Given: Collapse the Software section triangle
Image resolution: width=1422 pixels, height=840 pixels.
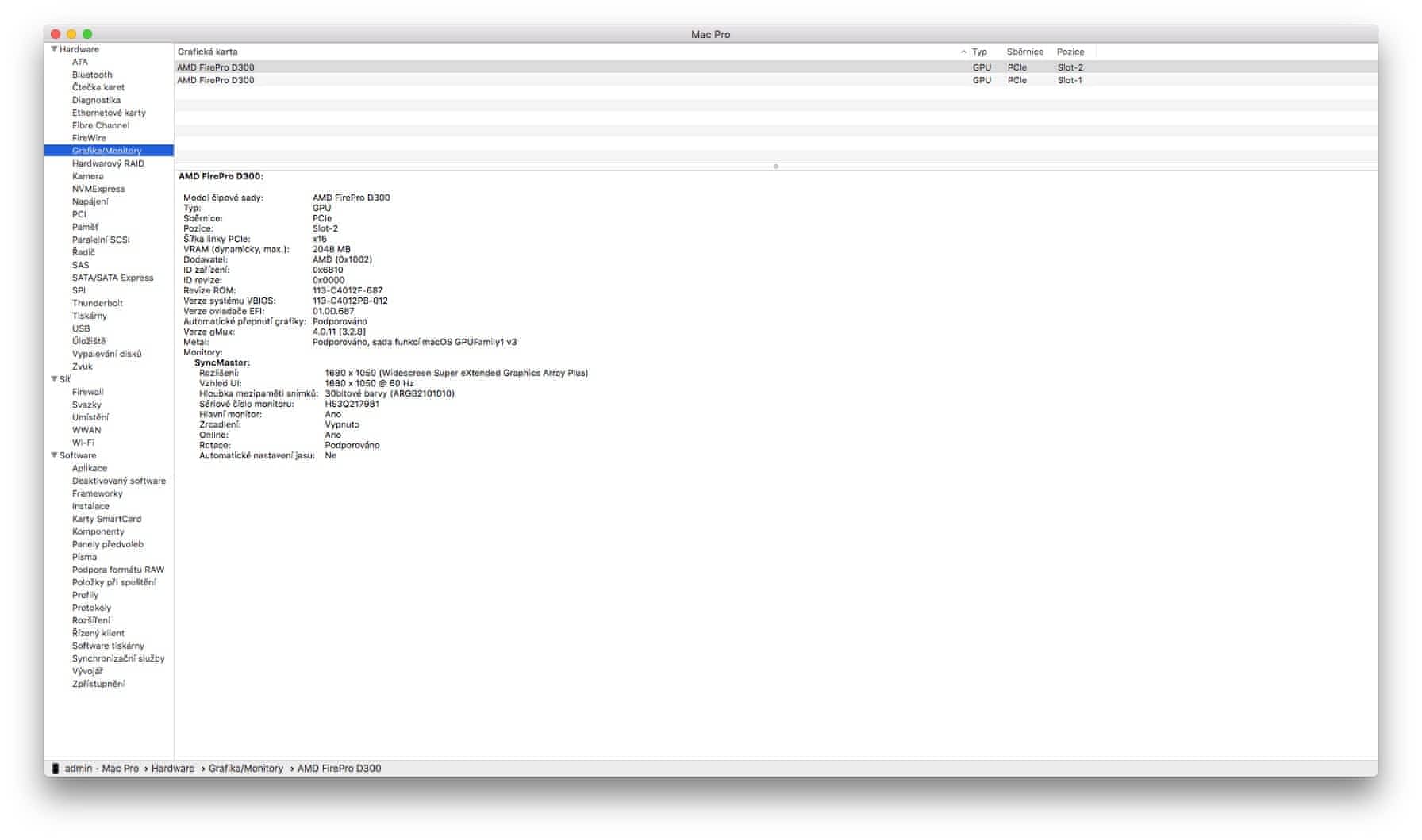Looking at the screenshot, I should click(x=54, y=455).
